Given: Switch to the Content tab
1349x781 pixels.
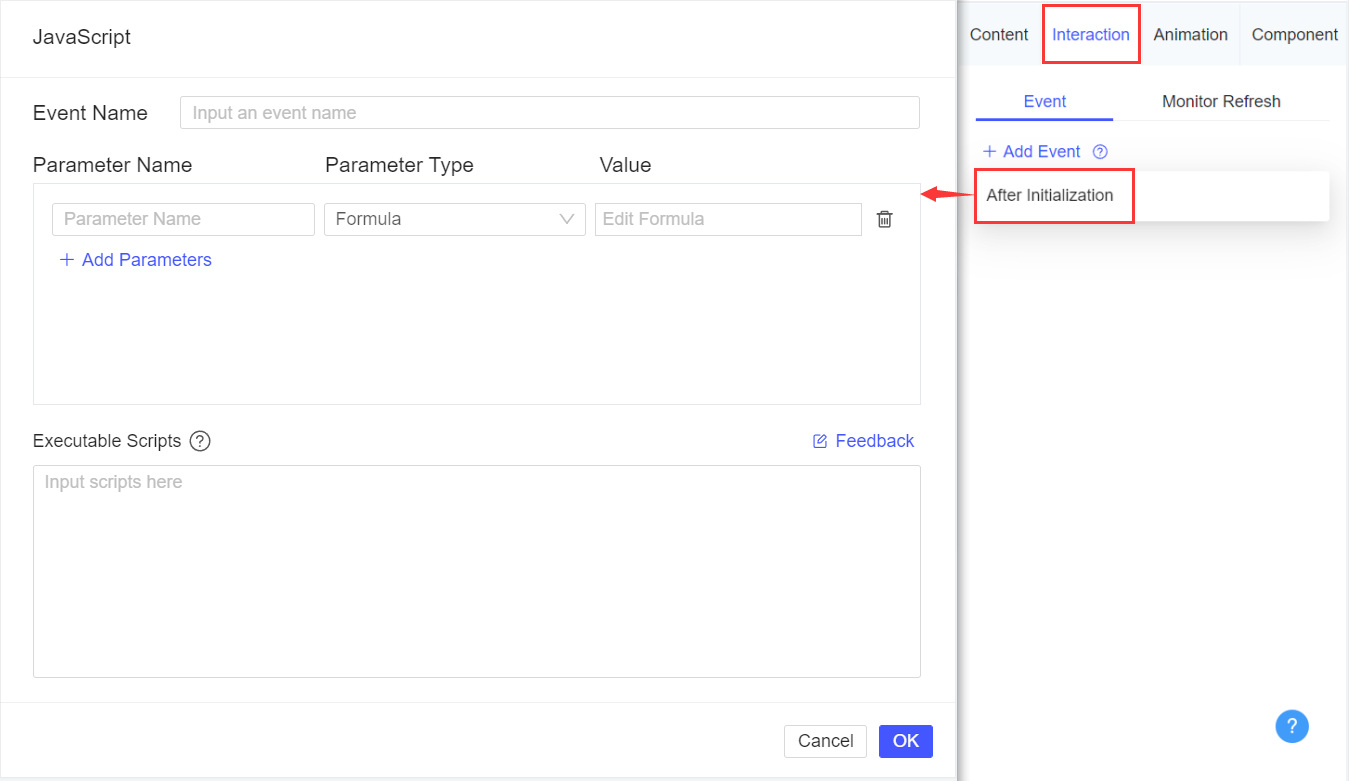Looking at the screenshot, I should coord(998,33).
